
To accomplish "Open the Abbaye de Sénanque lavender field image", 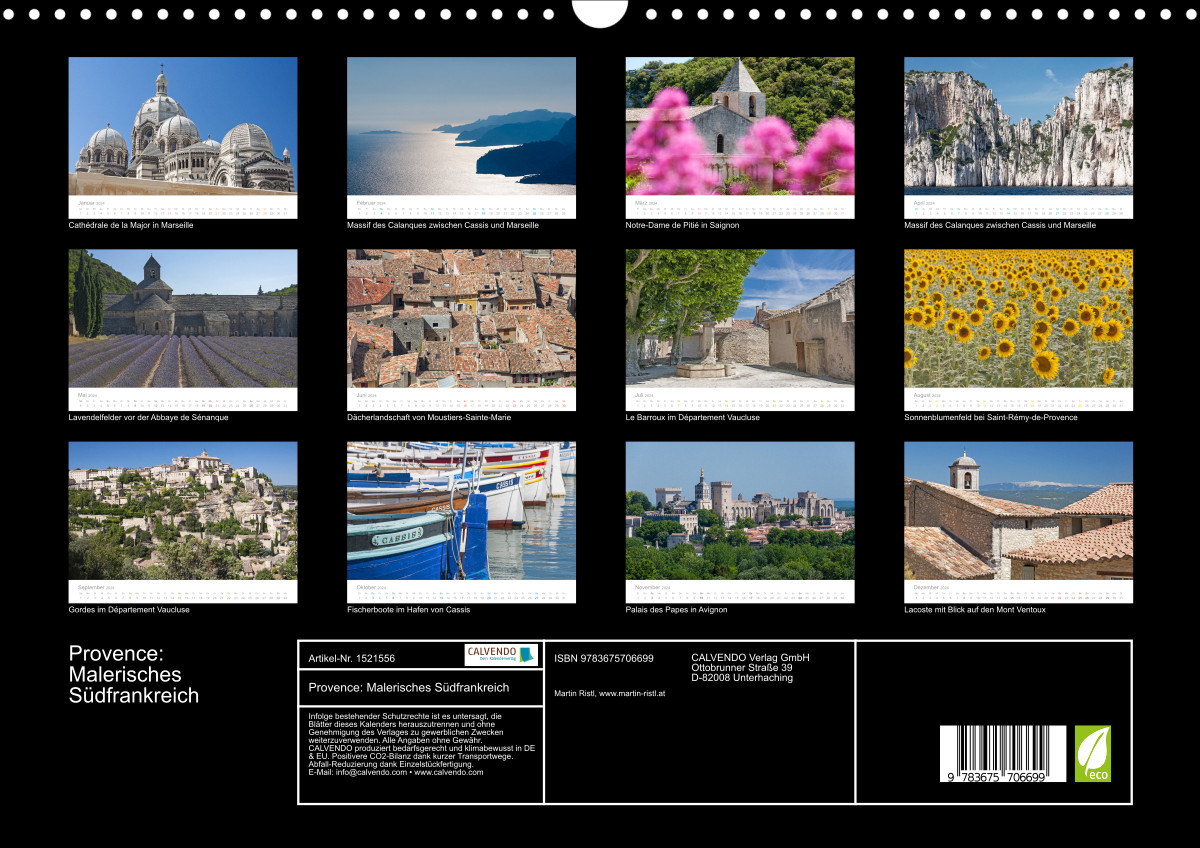I will [x=183, y=318].
